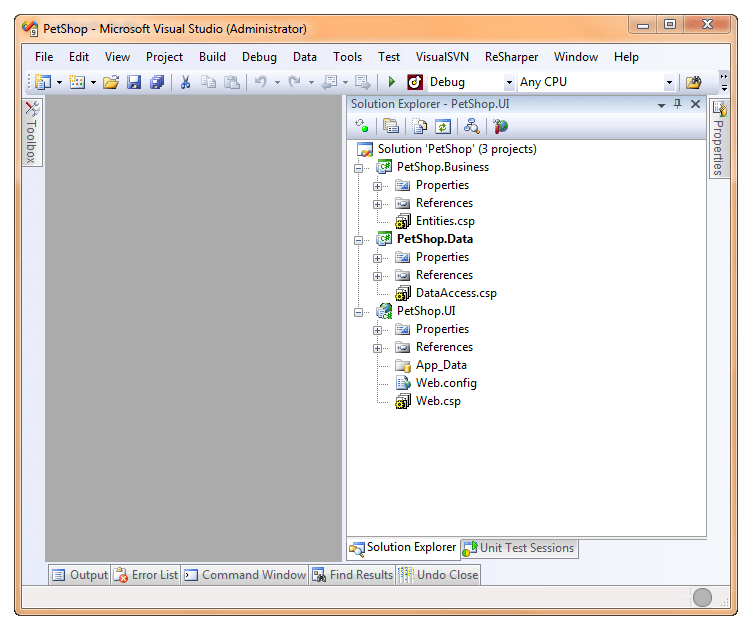Click the New Project toolbar icon

pyautogui.click(x=43, y=82)
